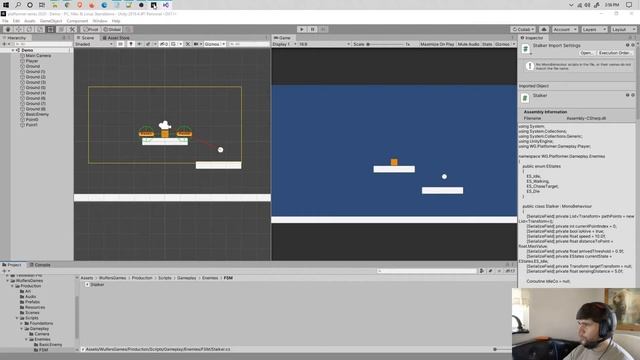Open the custom editor tools icon
The height and width of the screenshot is (360, 640).
72,29
